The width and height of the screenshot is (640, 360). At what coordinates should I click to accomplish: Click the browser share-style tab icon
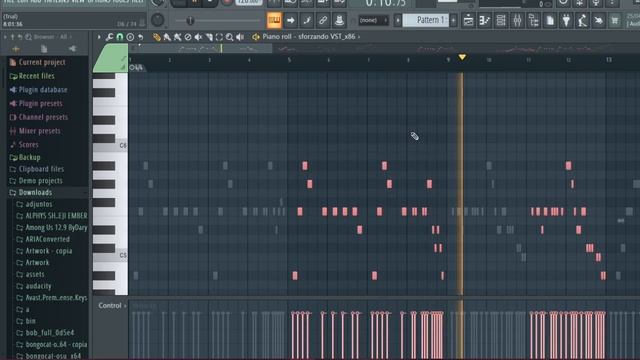72,49
